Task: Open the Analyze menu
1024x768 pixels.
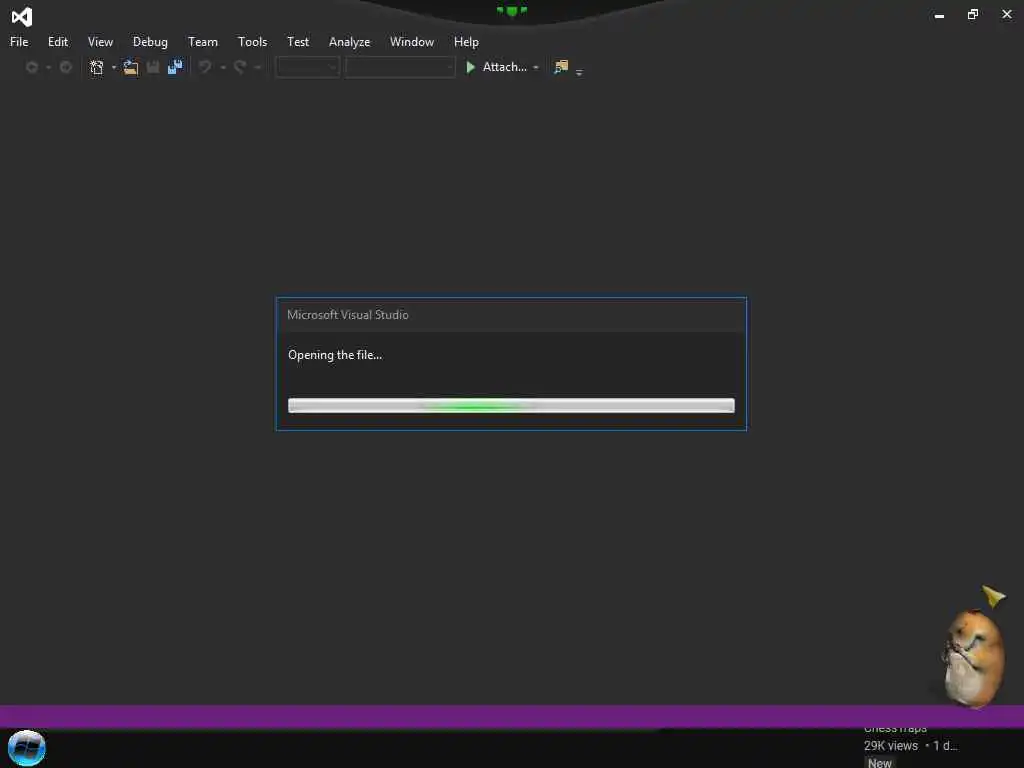Action: point(349,42)
